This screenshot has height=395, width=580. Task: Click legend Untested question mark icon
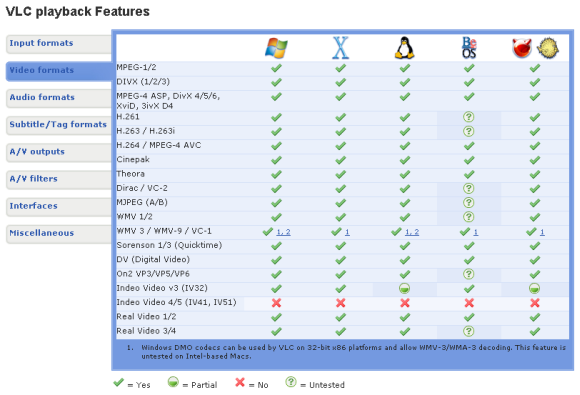291,382
